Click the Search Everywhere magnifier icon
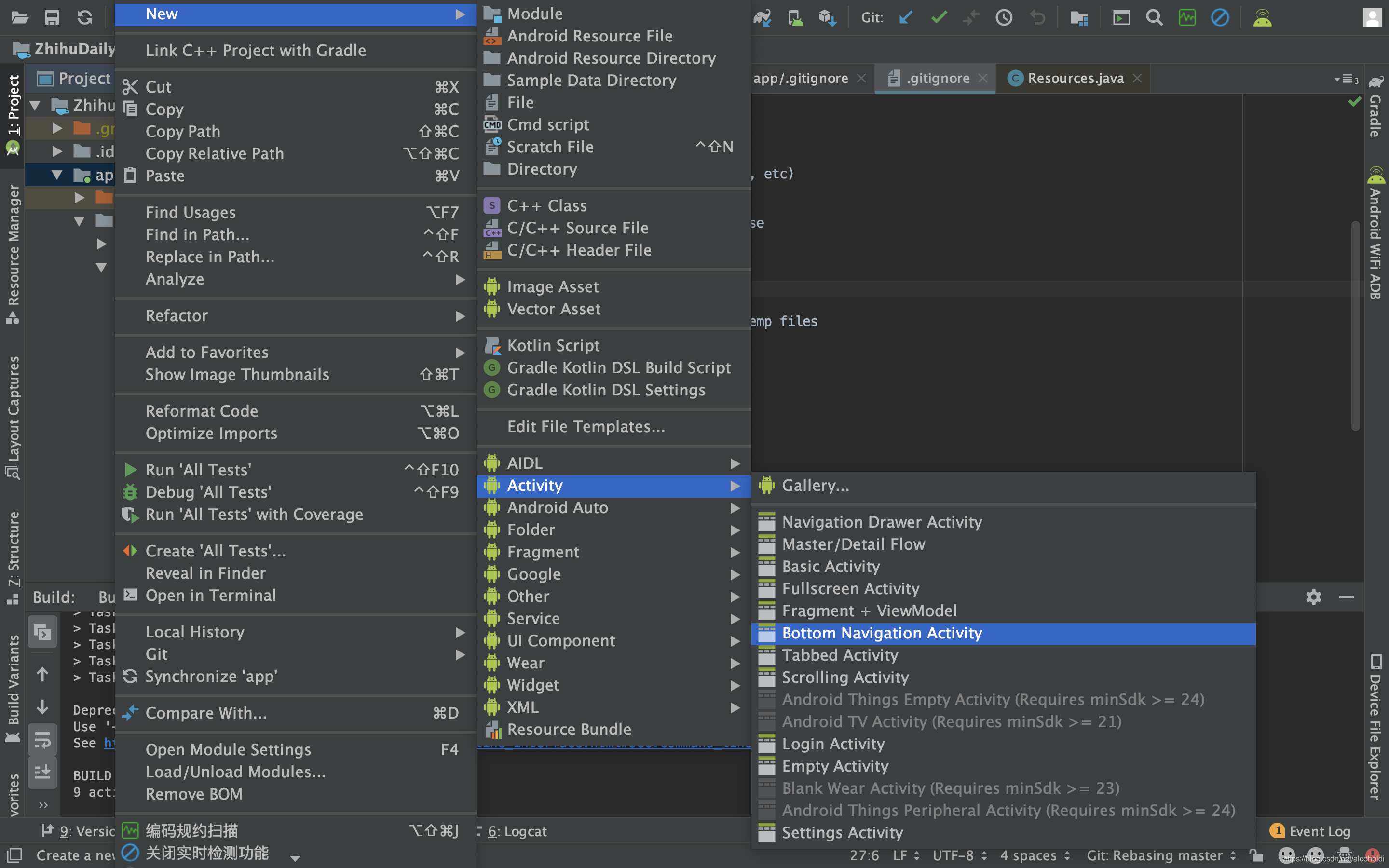1389x868 pixels. click(x=1154, y=18)
